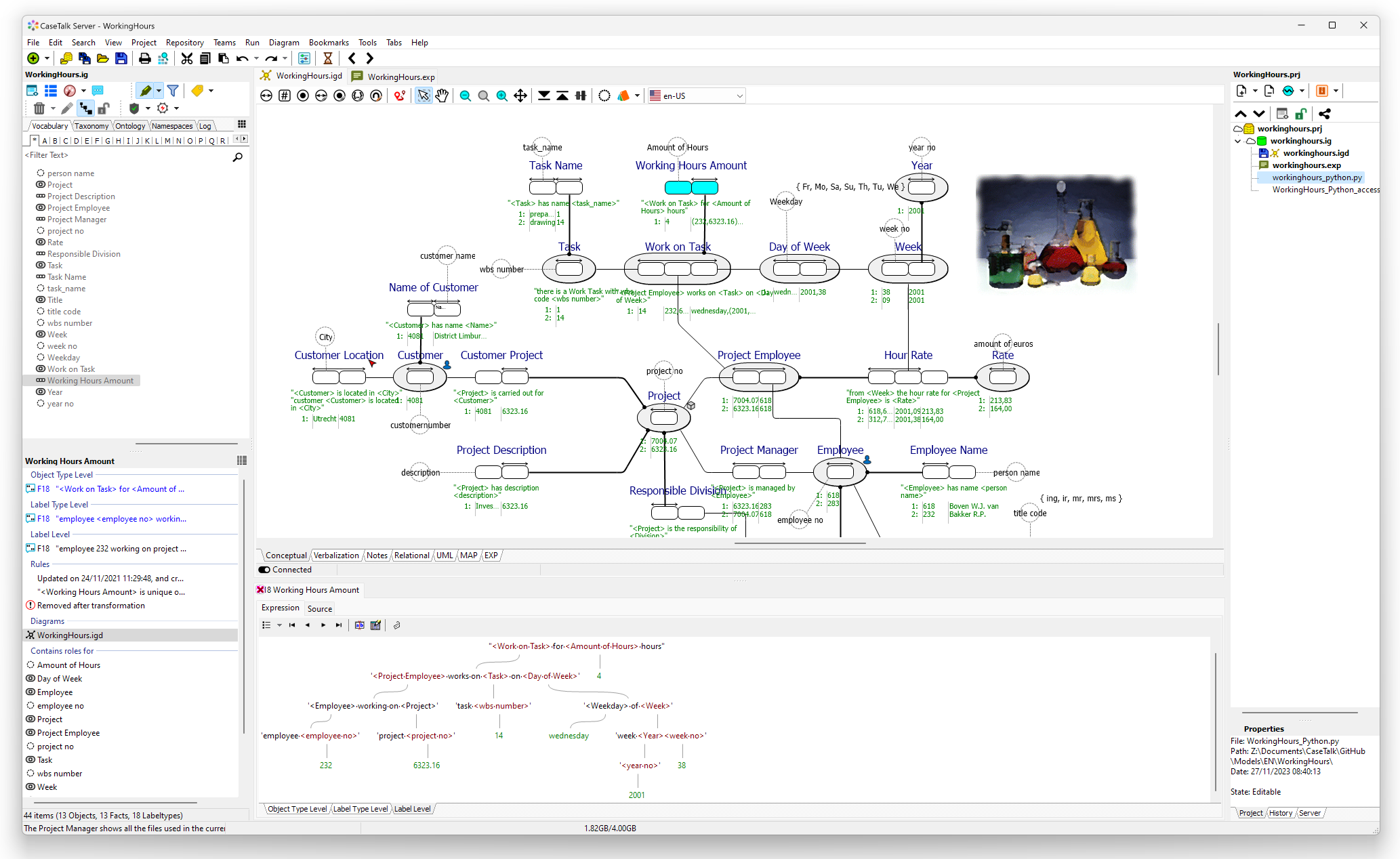Toggle the list icon above expression tree
This screenshot has height=859, width=1400.
tap(266, 625)
